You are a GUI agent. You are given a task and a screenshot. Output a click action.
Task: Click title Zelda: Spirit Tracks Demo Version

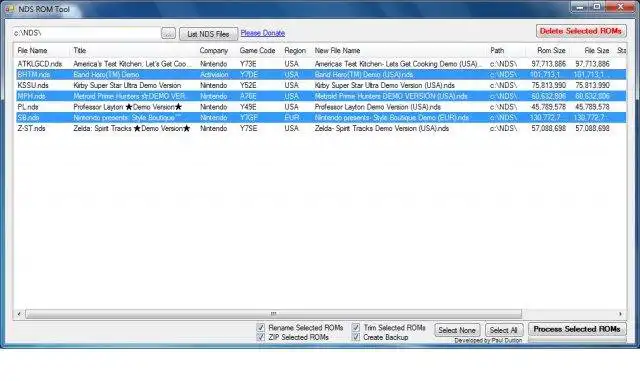(x=132, y=128)
